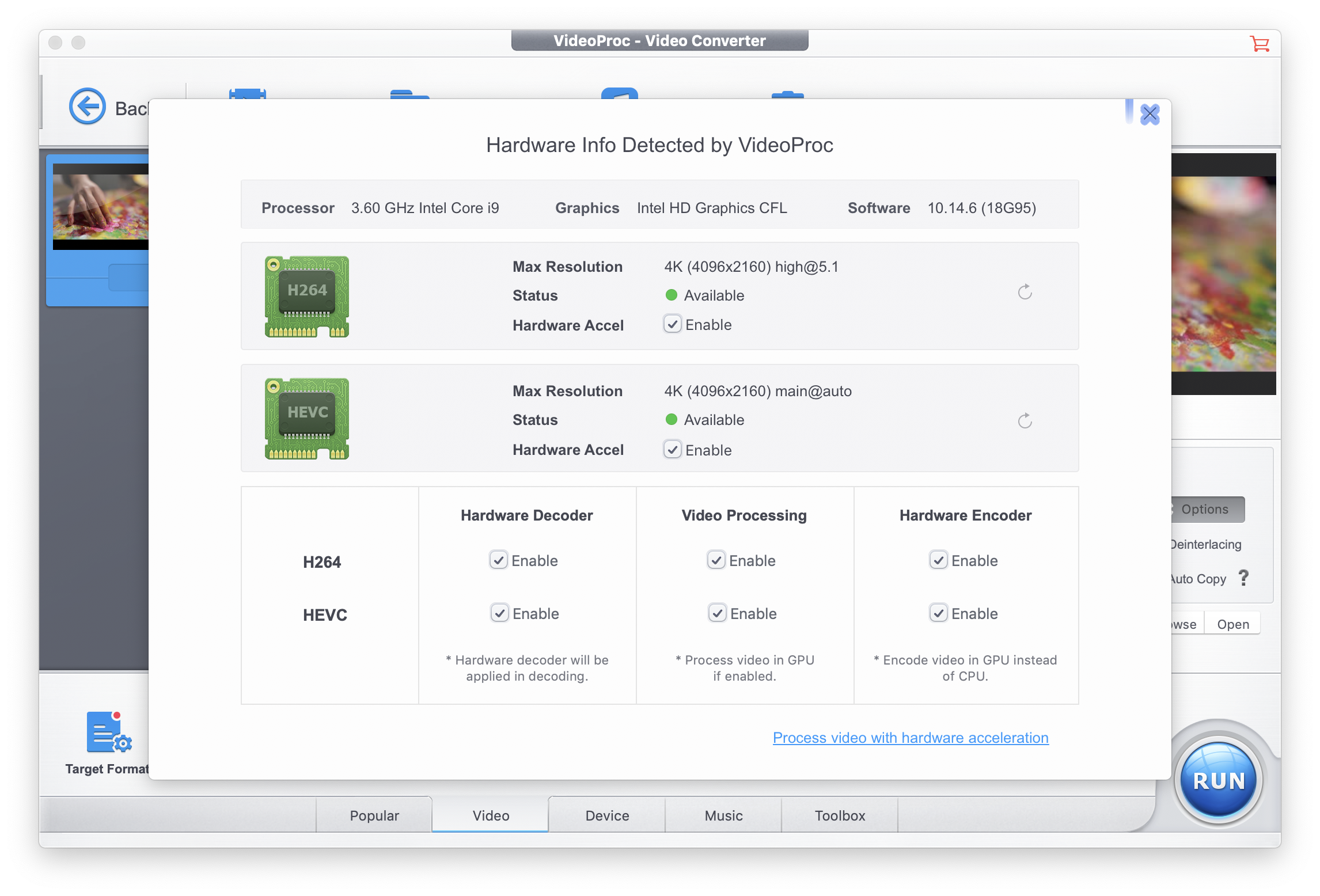1320x896 pixels.
Task: Toggle H264 Video Processing Enable checkbox
Action: tap(716, 560)
